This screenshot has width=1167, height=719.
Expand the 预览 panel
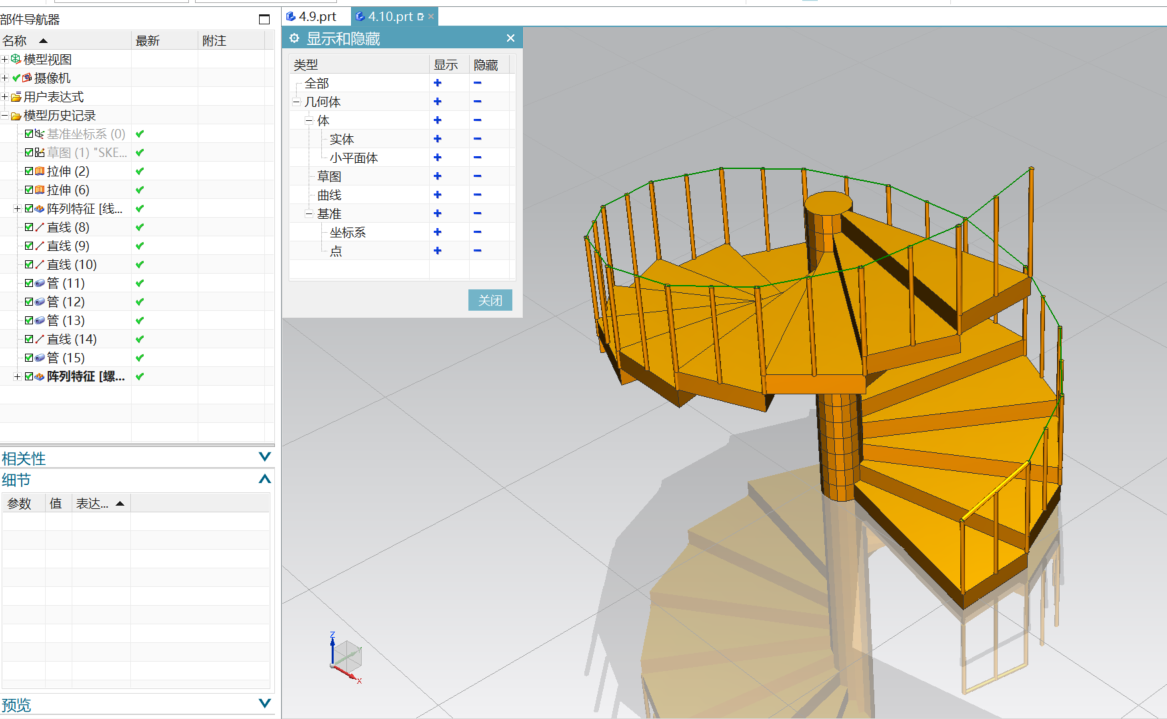tap(264, 703)
